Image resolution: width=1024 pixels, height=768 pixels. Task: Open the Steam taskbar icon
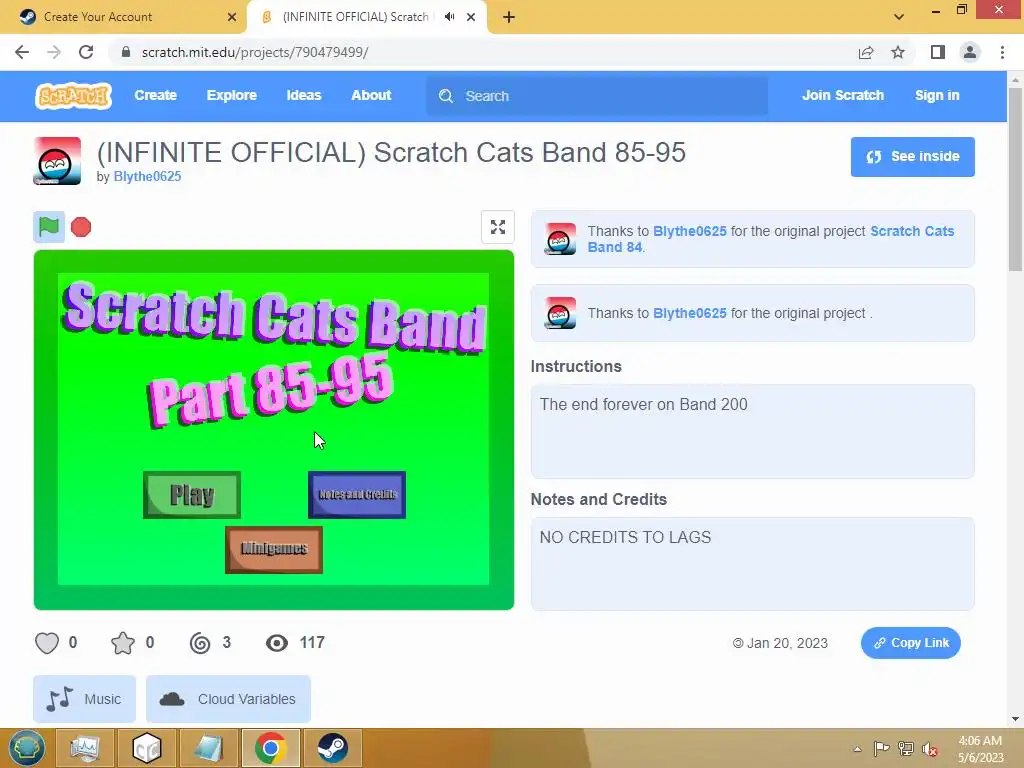coord(332,748)
